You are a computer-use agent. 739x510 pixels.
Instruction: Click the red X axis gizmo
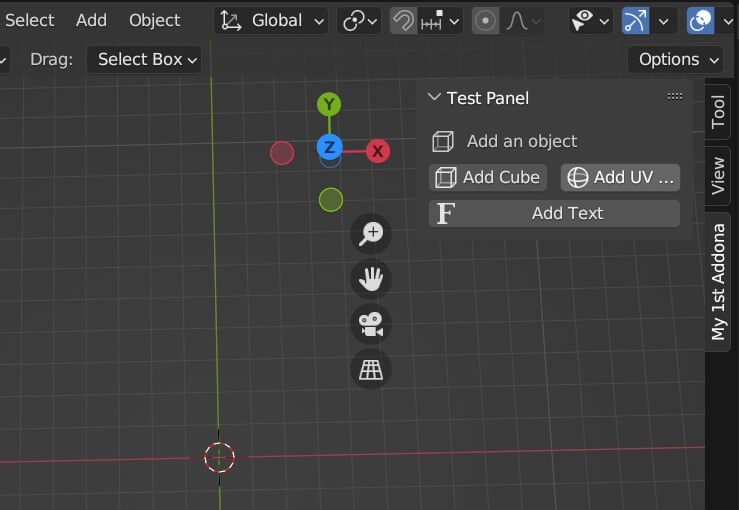pyautogui.click(x=377, y=151)
